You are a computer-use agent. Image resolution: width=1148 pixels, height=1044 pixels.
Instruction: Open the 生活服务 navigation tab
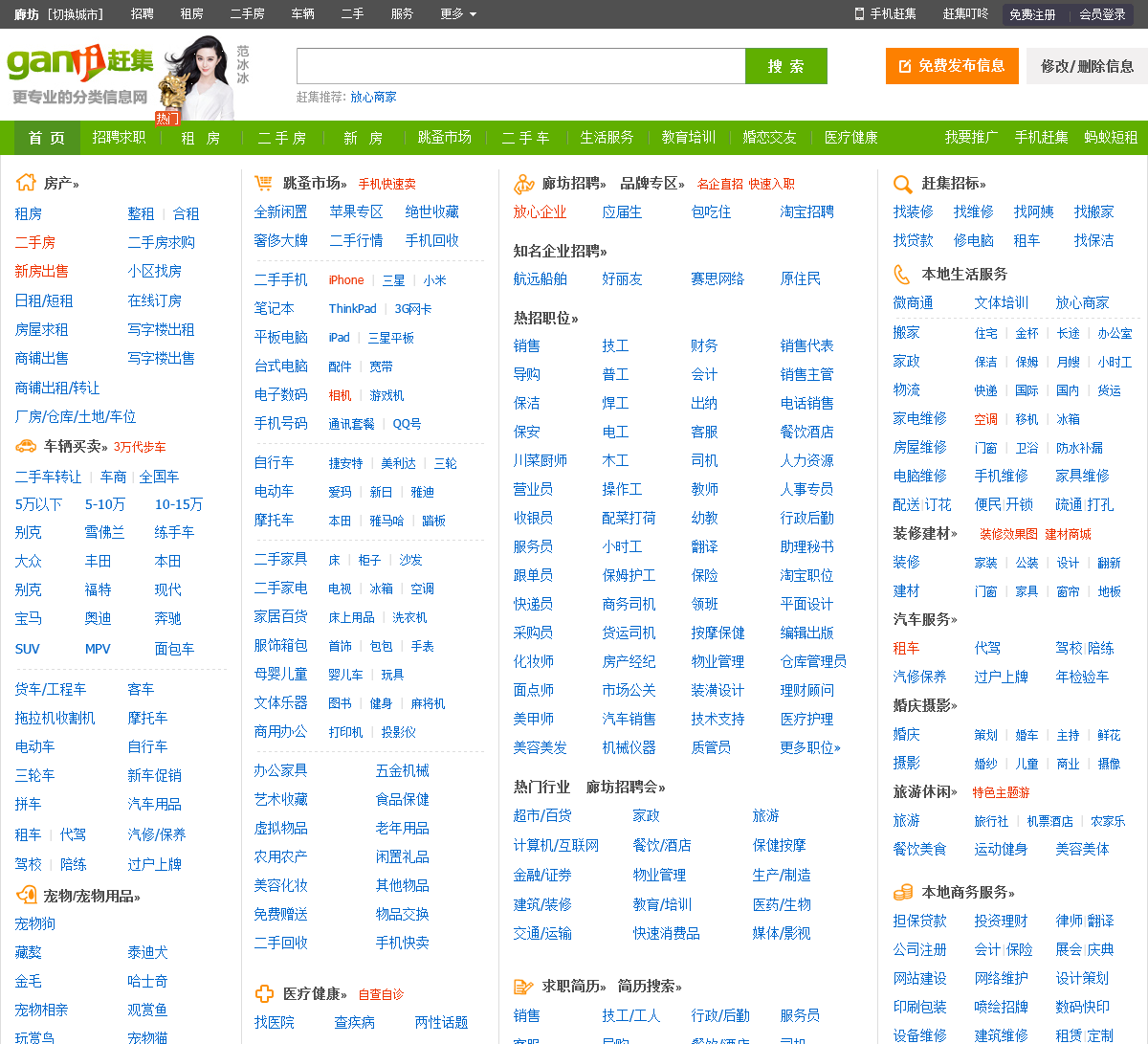pos(607,138)
